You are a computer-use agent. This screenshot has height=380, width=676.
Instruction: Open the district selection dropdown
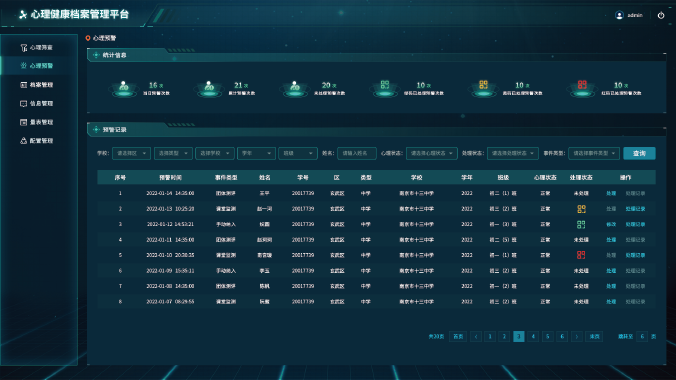(131, 153)
